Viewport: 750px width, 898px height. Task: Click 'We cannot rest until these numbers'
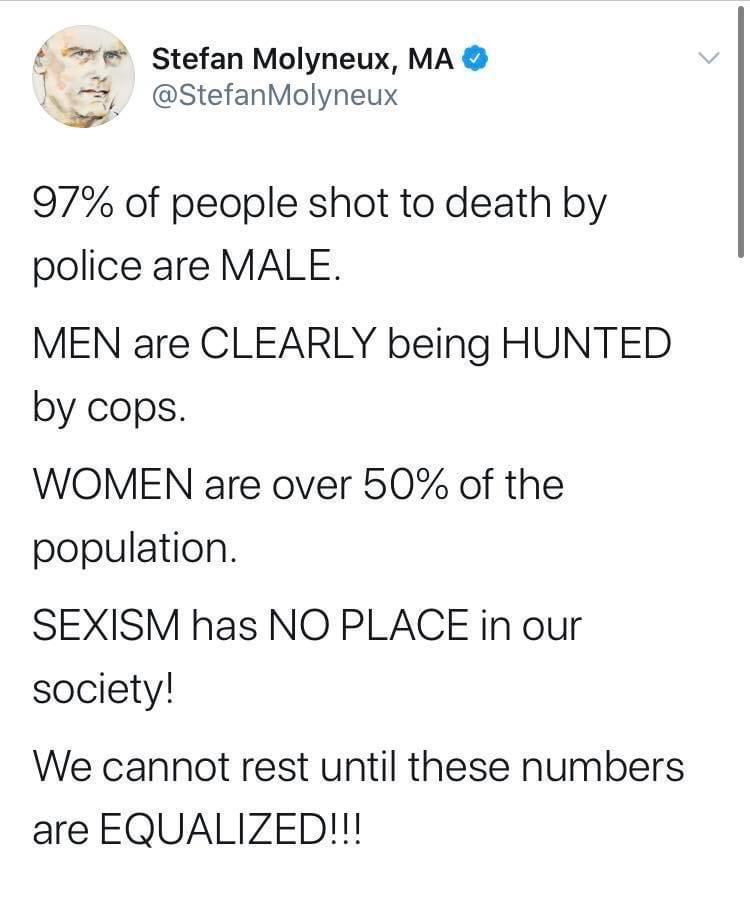click(360, 767)
